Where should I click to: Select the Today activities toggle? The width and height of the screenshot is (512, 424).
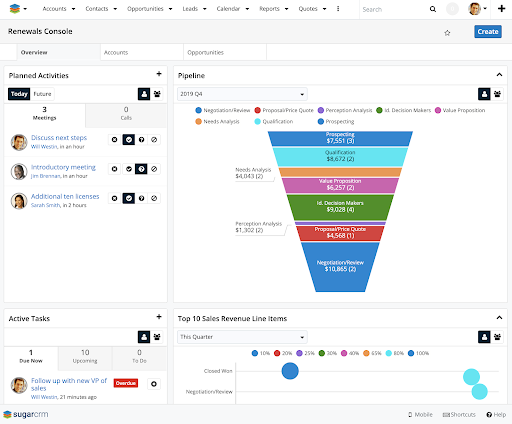19,94
